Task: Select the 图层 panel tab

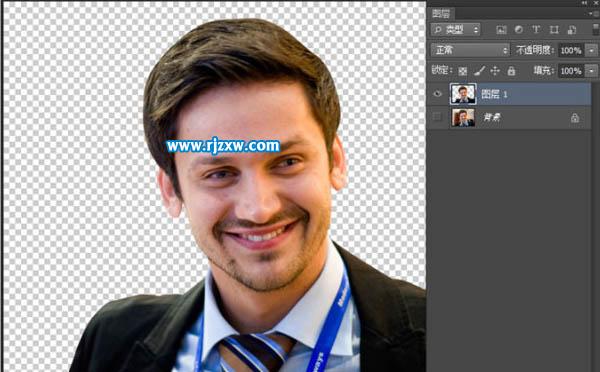Action: pos(441,14)
